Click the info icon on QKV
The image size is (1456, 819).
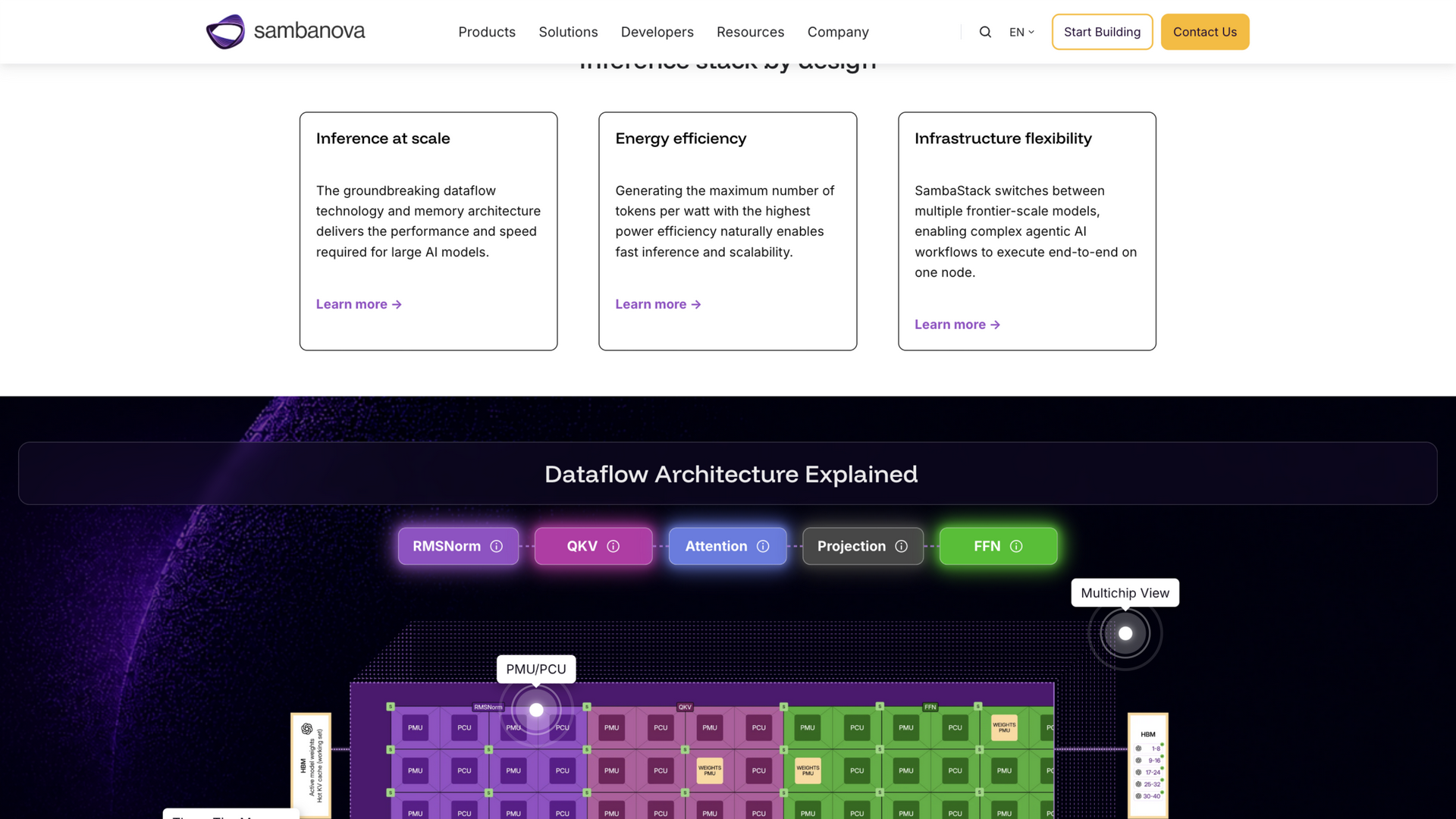pyautogui.click(x=613, y=546)
